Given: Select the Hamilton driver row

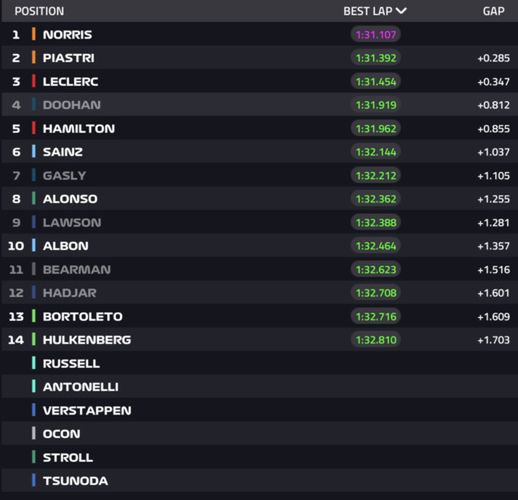Looking at the screenshot, I should (x=260, y=128).
